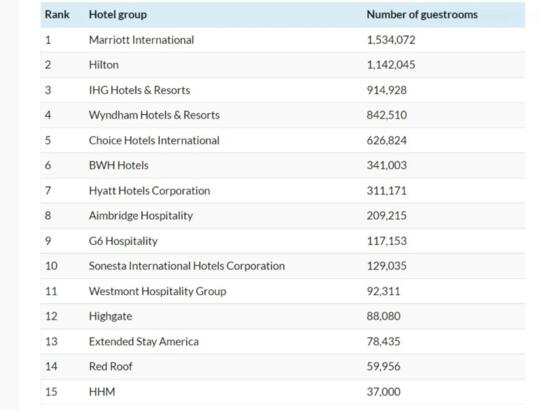Select Aimbridge Hospitality cell
This screenshot has height=410, width=540.
[141, 215]
